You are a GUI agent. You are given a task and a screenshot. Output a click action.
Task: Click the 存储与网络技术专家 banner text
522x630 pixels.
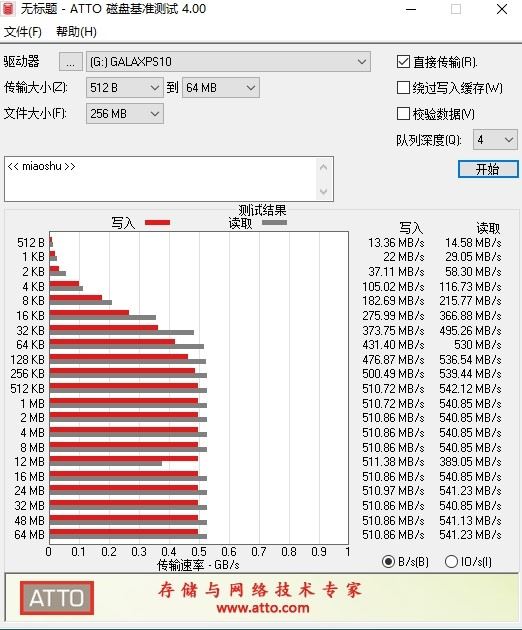[260, 590]
